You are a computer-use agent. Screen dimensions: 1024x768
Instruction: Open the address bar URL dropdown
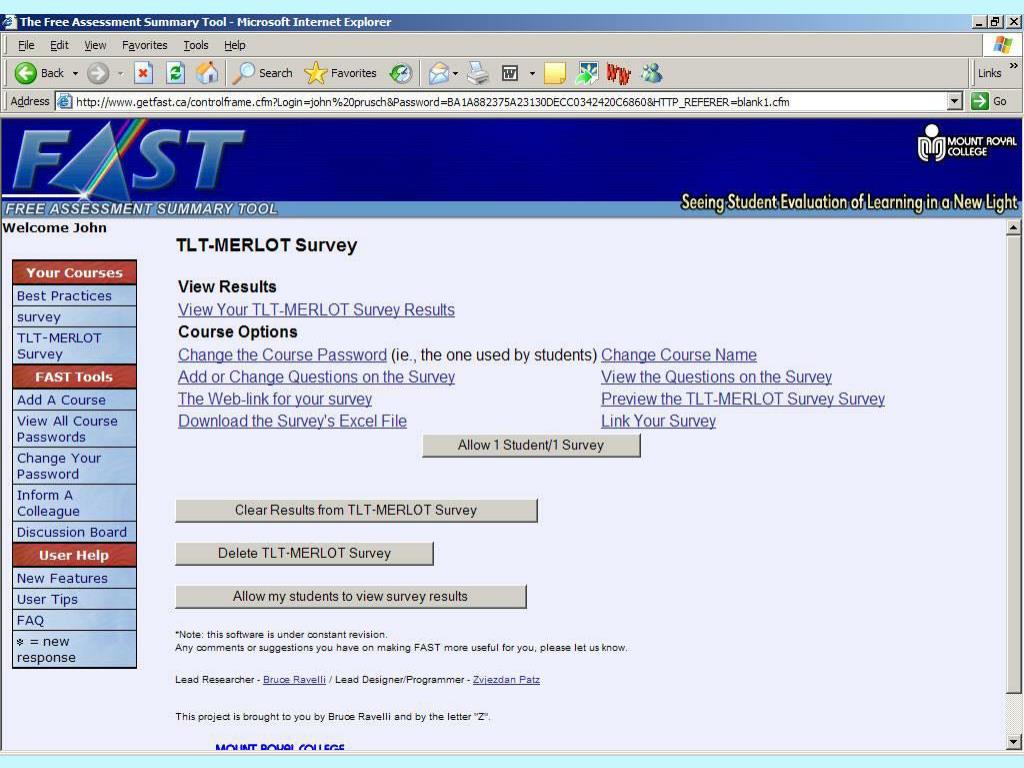(x=955, y=101)
